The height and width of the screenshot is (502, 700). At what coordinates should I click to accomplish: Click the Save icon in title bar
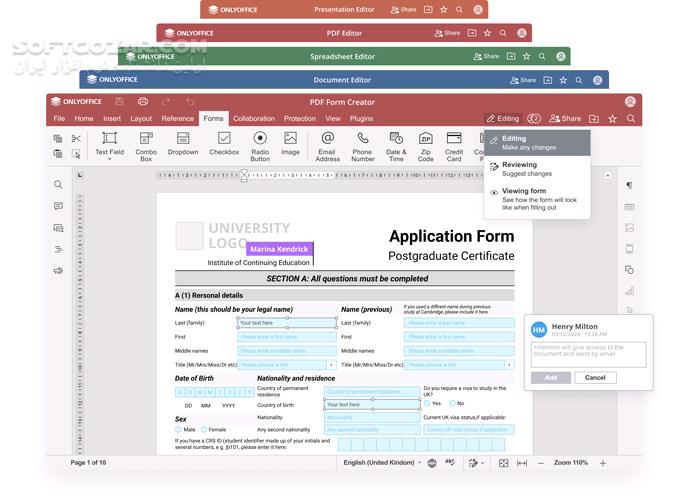point(119,101)
